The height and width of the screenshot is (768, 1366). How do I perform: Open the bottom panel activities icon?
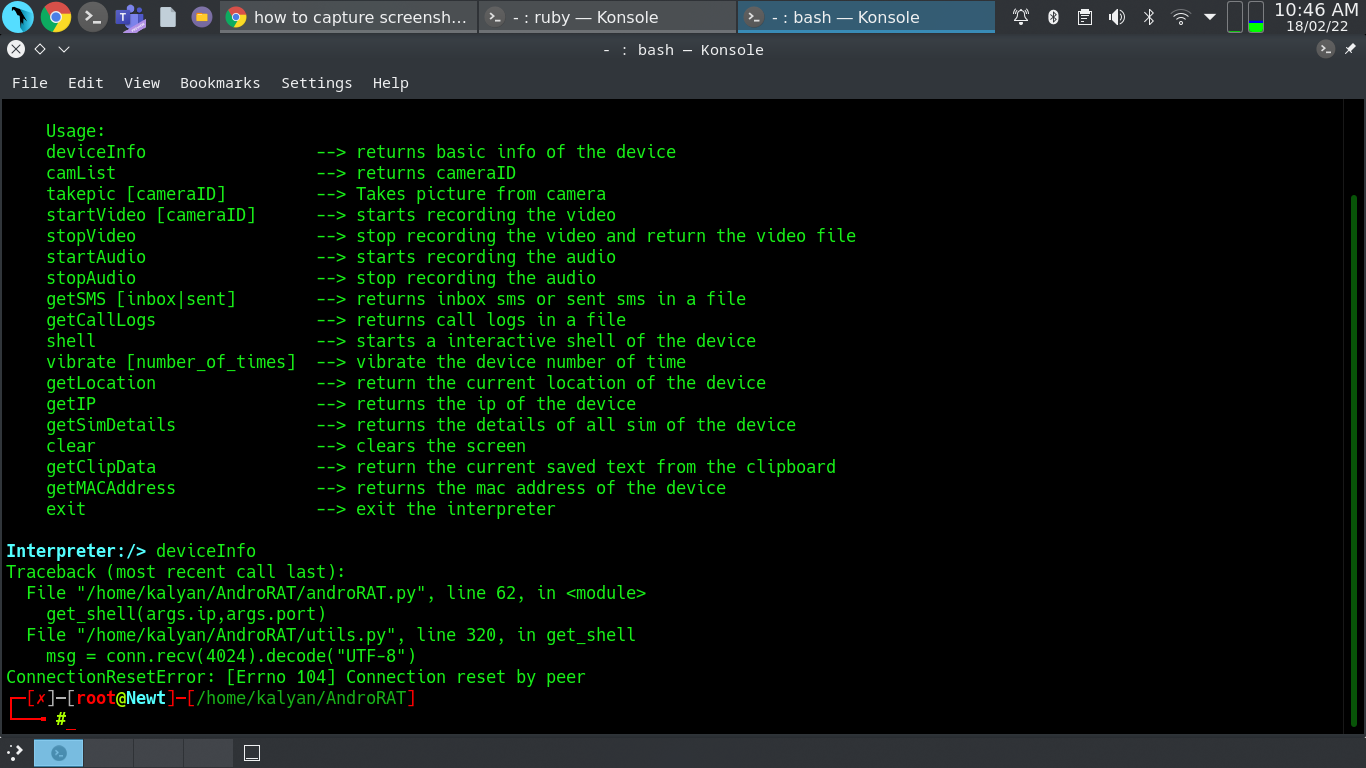tap(15, 752)
